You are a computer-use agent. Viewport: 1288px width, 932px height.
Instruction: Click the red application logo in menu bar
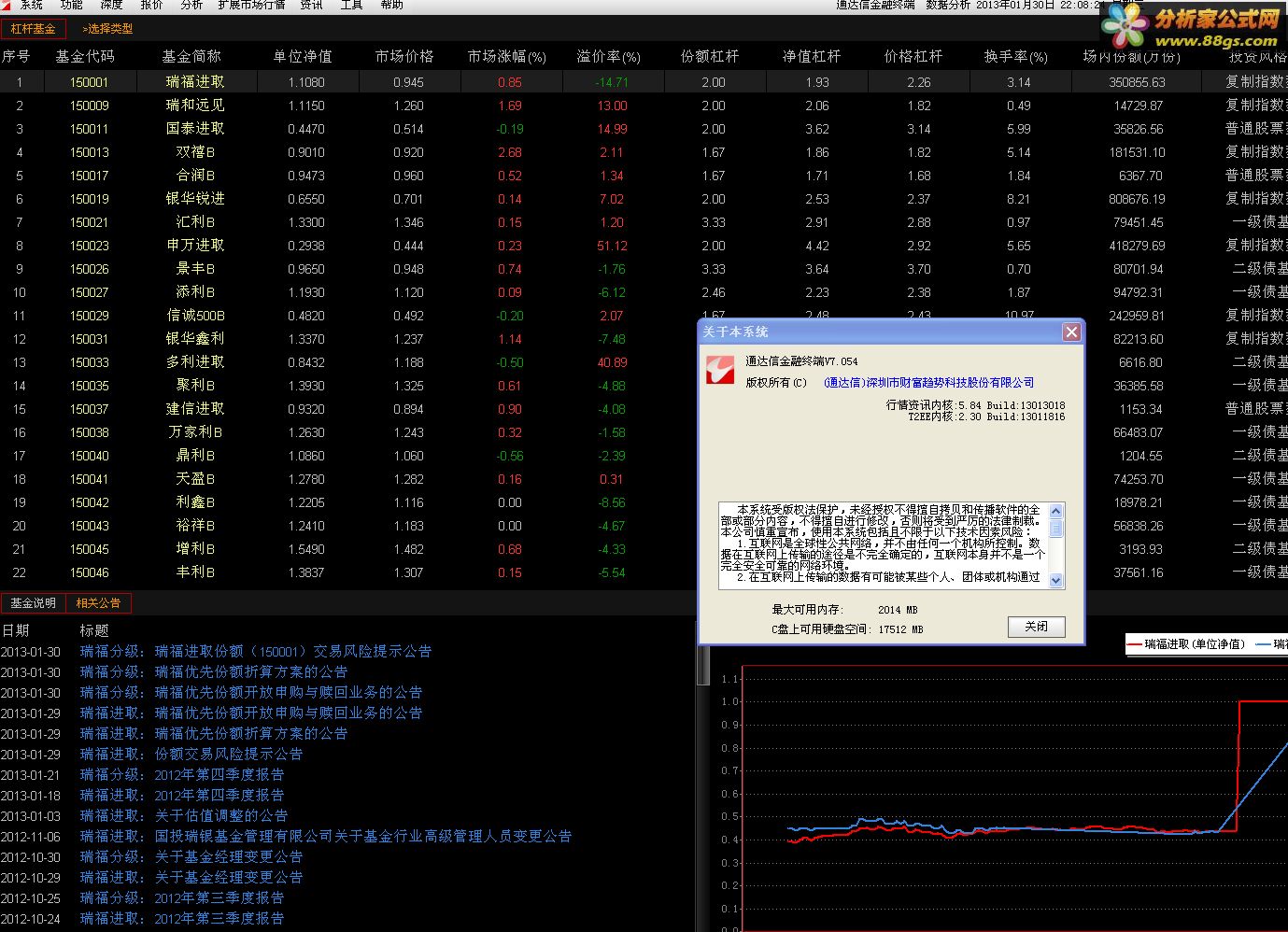[6, 4]
